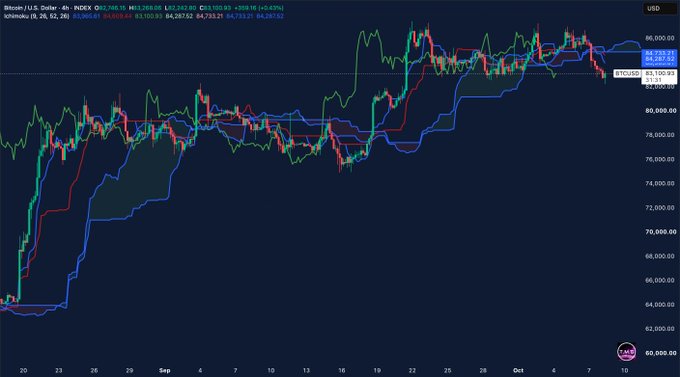Click the low value L82,242.80
The image size is (680, 377).
tap(180, 8)
